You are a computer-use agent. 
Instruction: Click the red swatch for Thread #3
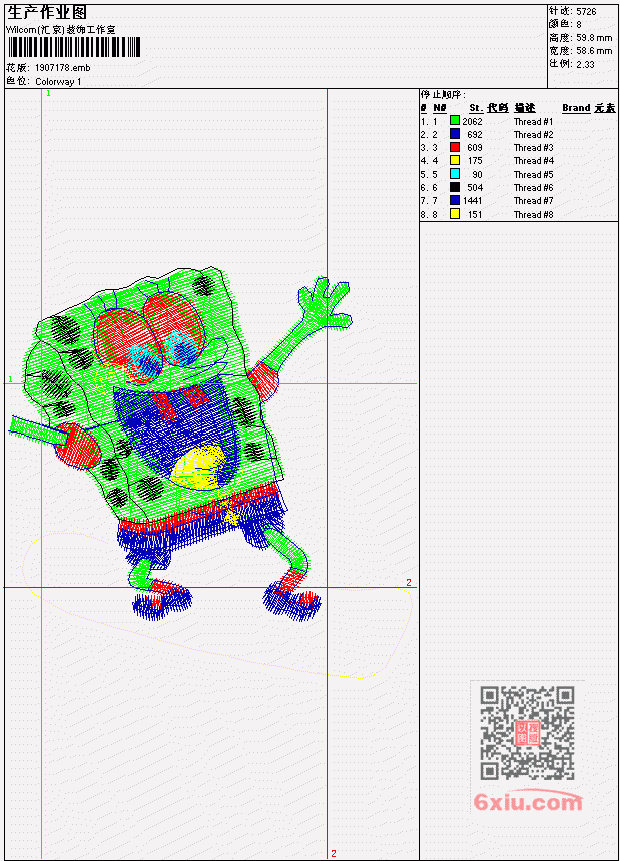pyautogui.click(x=455, y=147)
